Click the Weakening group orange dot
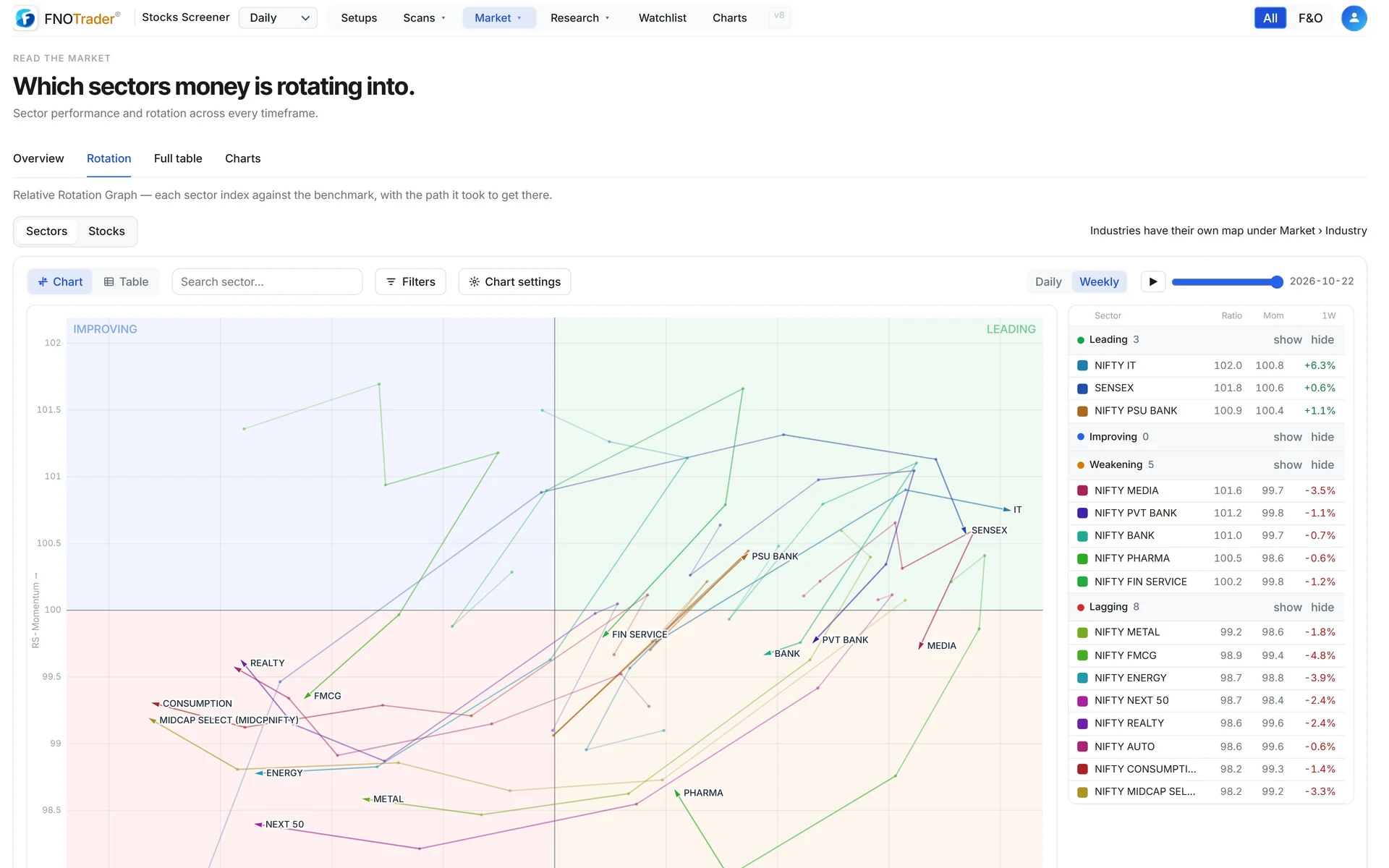The height and width of the screenshot is (868, 1389). point(1081,465)
